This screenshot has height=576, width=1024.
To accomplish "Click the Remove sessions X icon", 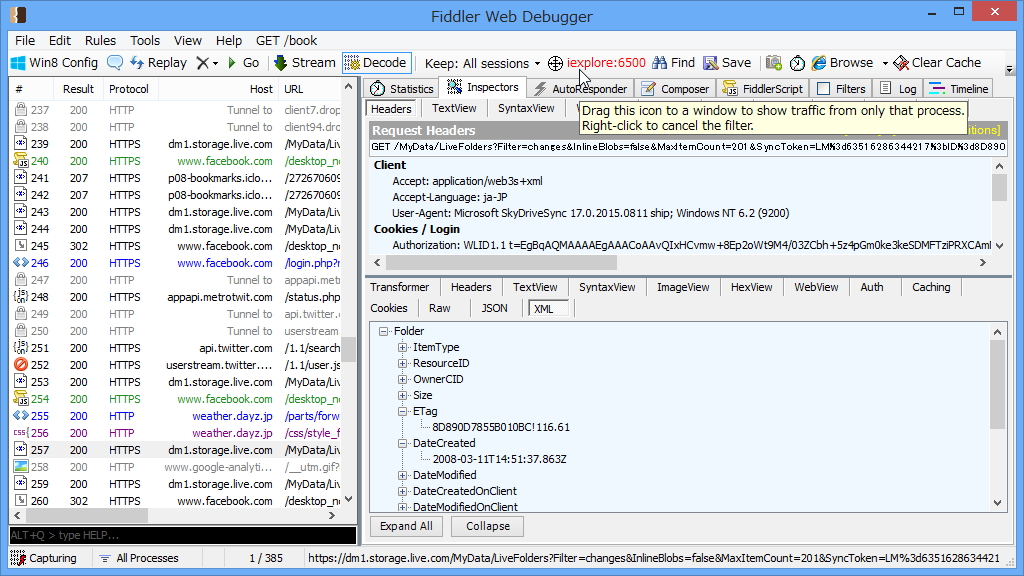I will pyautogui.click(x=203, y=63).
